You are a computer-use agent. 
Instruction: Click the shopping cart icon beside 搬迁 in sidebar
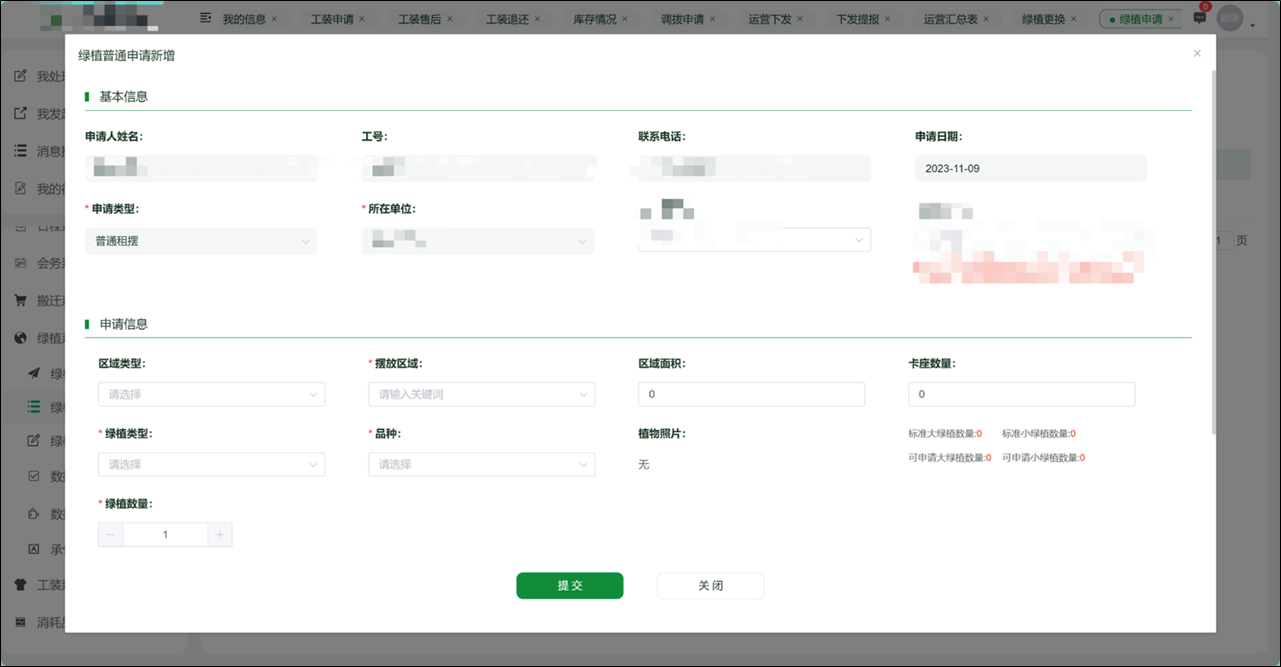[22, 299]
